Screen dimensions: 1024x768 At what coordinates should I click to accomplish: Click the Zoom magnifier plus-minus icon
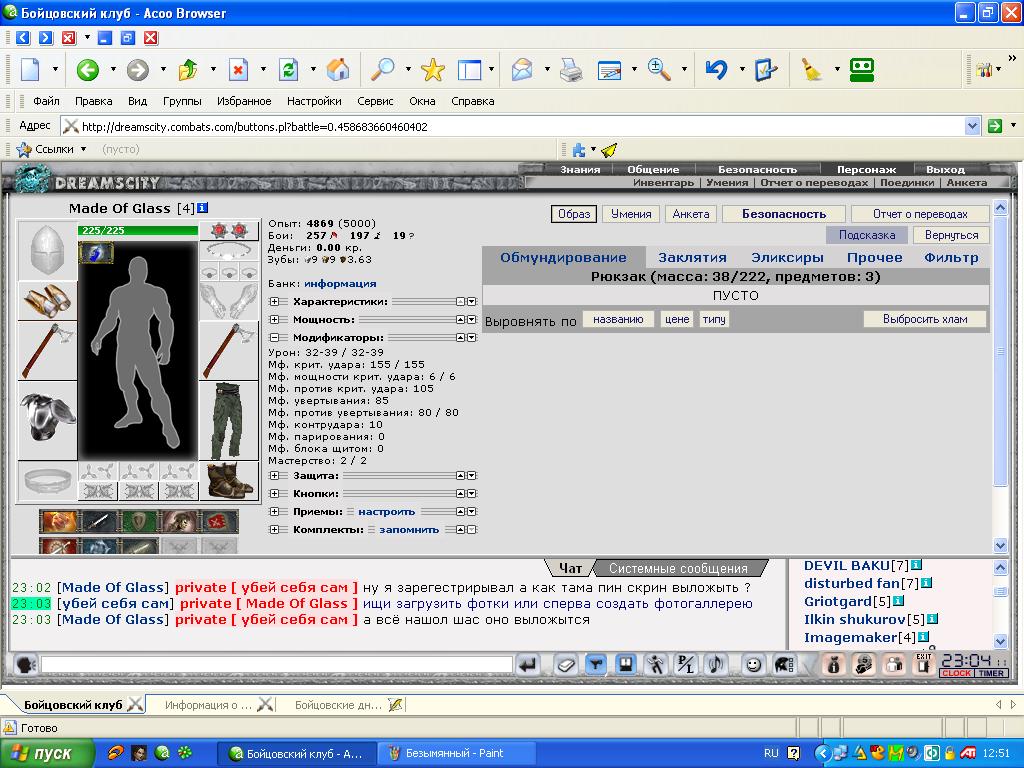659,69
